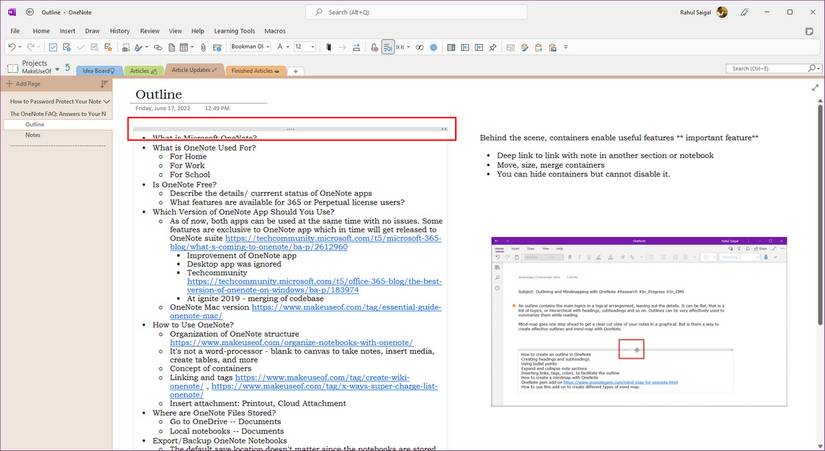Click the chain link icon in toolbar
Image resolution: width=825 pixels, height=451 pixels.
(157, 47)
